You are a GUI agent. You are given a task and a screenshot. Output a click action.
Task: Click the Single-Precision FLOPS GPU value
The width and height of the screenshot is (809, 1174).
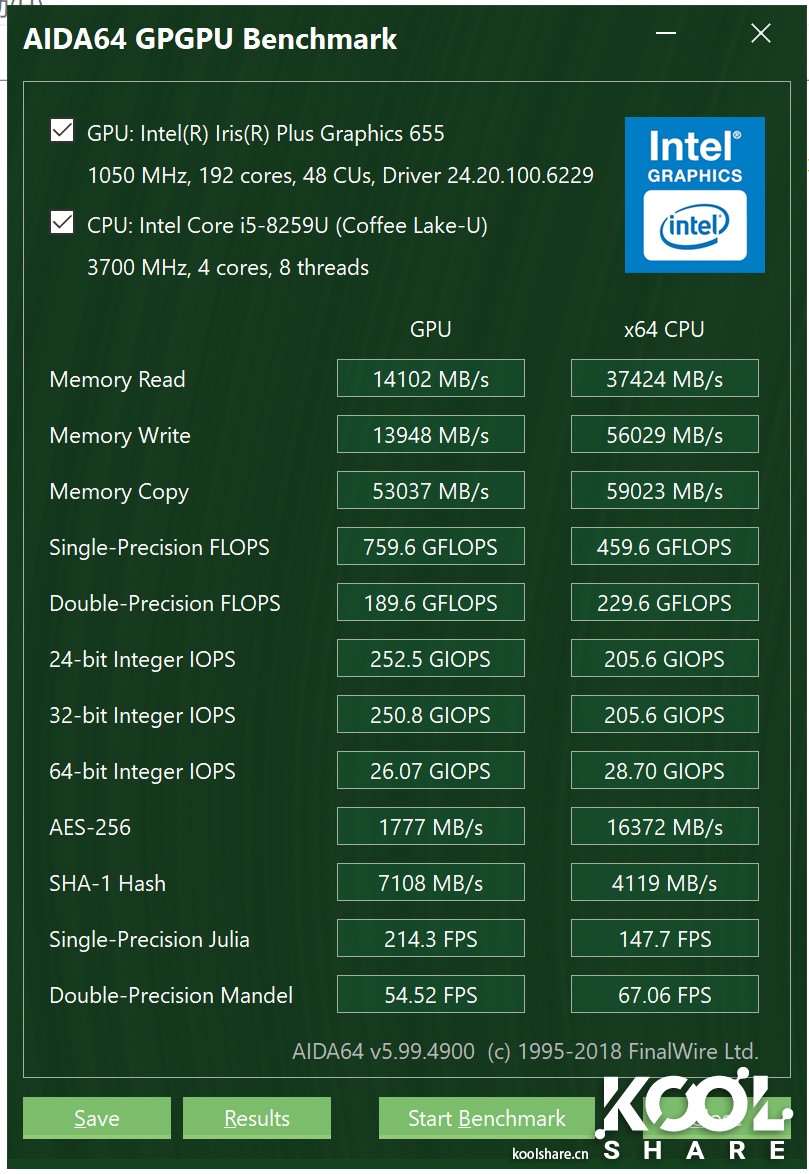click(x=430, y=546)
